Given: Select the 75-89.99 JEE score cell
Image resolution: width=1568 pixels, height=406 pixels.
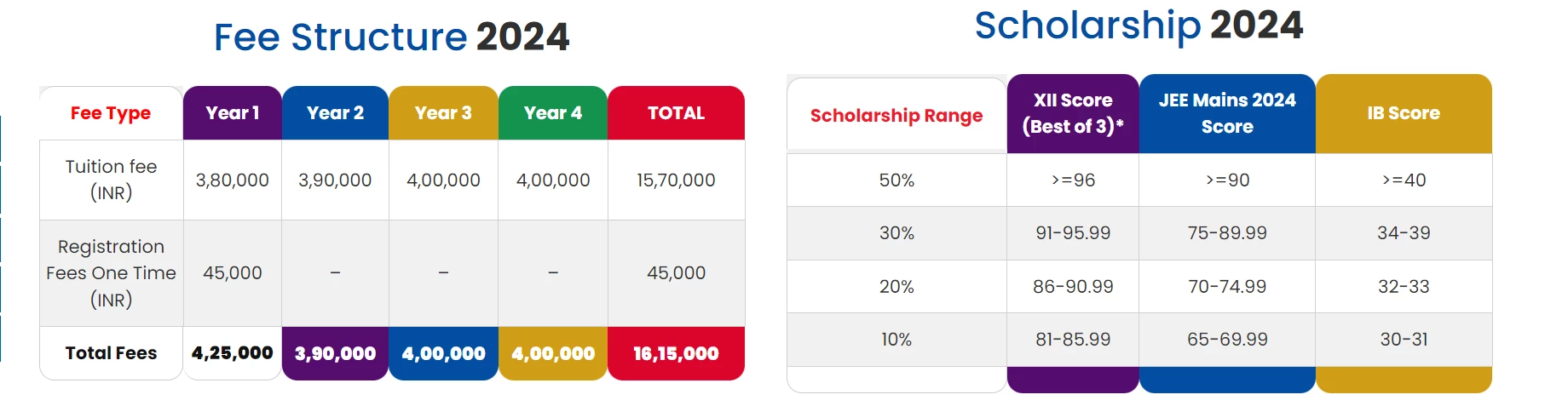Looking at the screenshot, I should pyautogui.click(x=1227, y=233).
